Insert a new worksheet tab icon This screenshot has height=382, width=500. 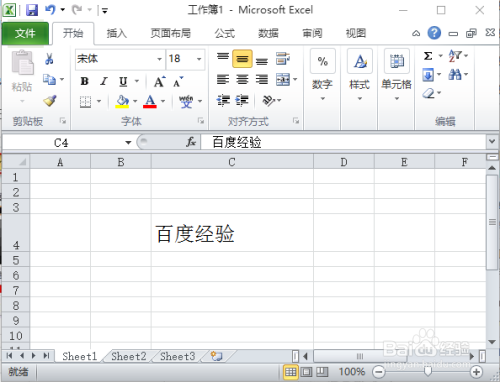pos(216,356)
